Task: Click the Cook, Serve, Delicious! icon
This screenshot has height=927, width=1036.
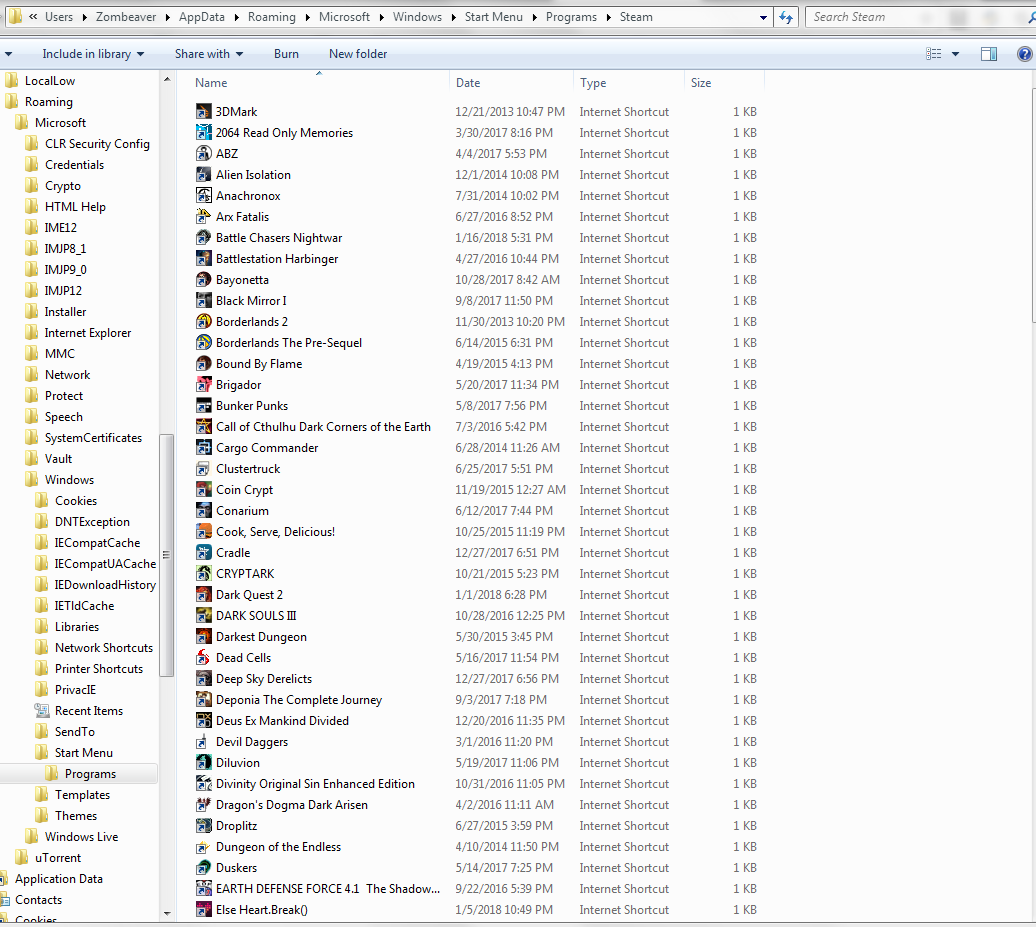Action: 204,532
